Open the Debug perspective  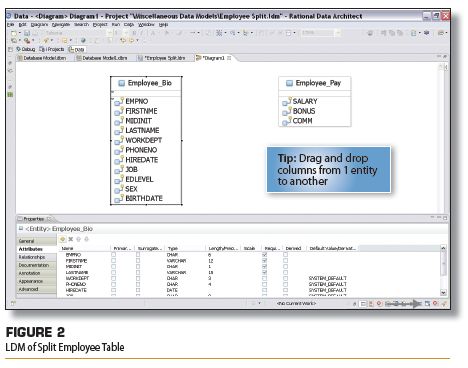click(26, 49)
